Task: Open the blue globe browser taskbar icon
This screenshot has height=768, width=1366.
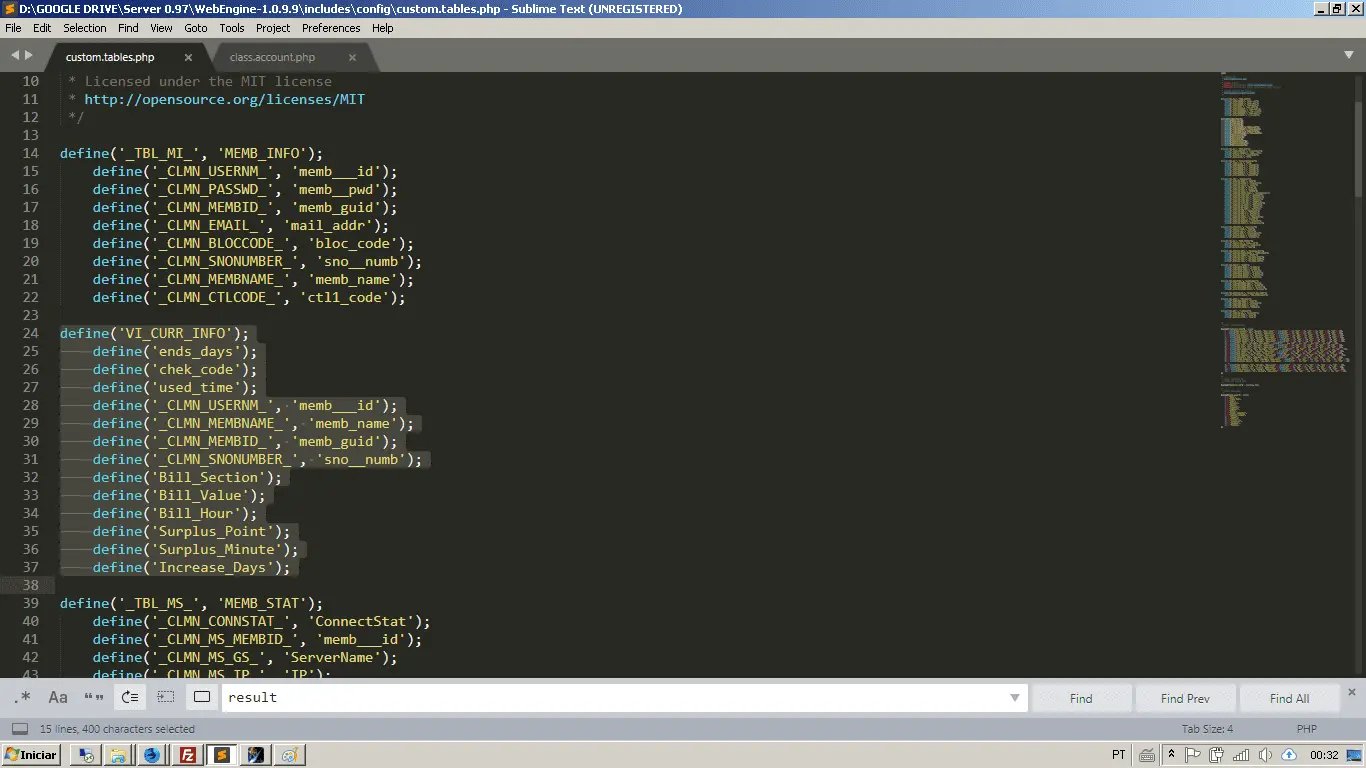Action: coord(152,755)
